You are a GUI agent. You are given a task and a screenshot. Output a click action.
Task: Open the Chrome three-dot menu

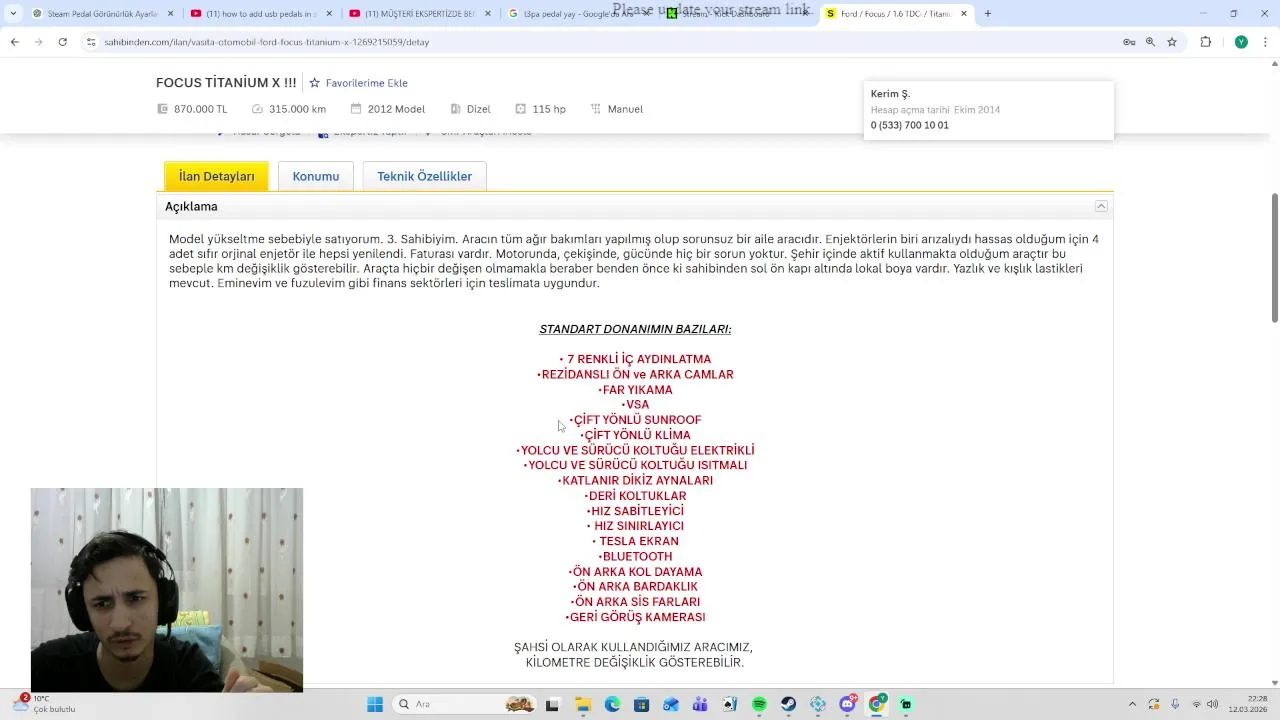click(1265, 42)
